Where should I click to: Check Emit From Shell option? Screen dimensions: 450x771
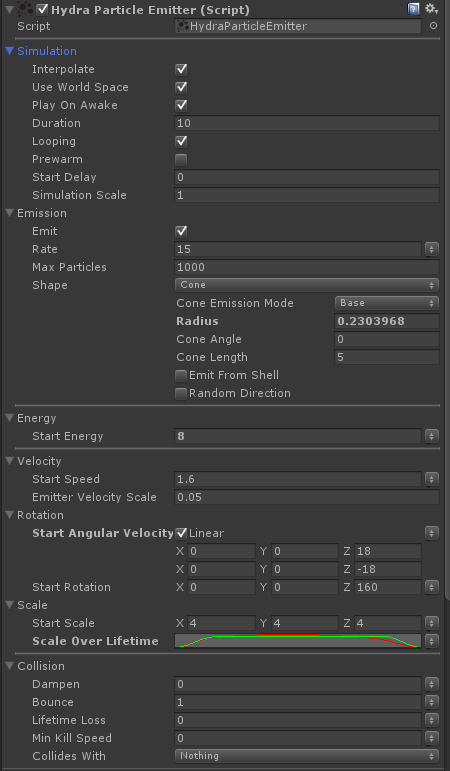(181, 376)
